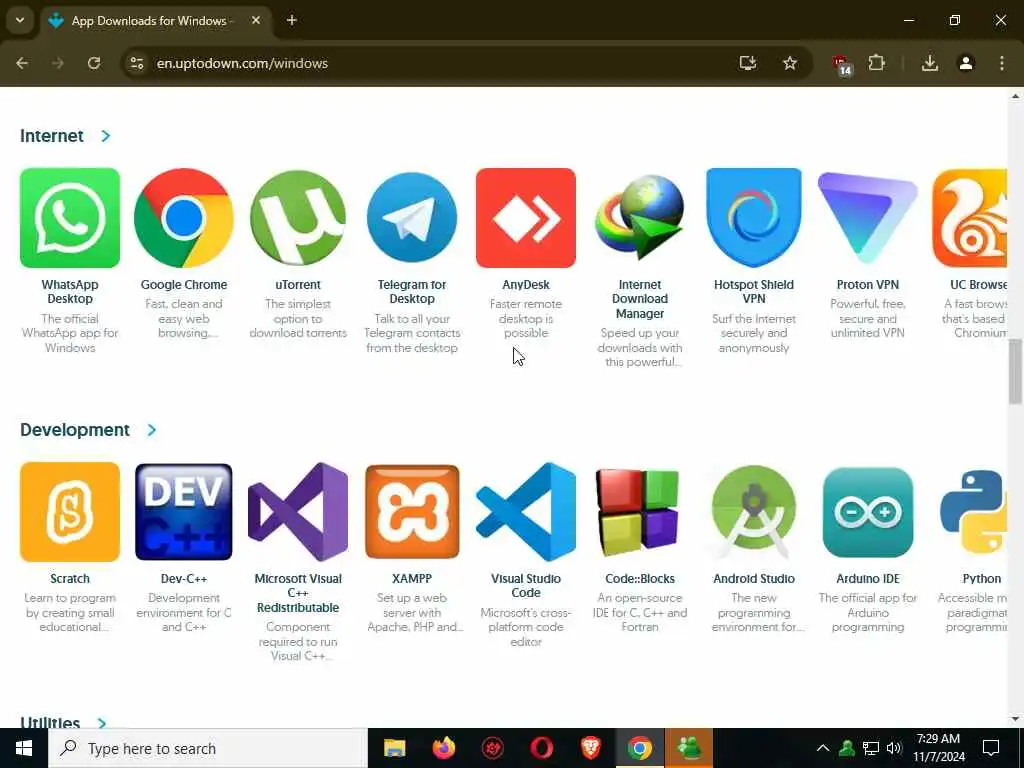Viewport: 1024px width, 768px height.
Task: Open the Utilities category heading
Action: (x=50, y=722)
